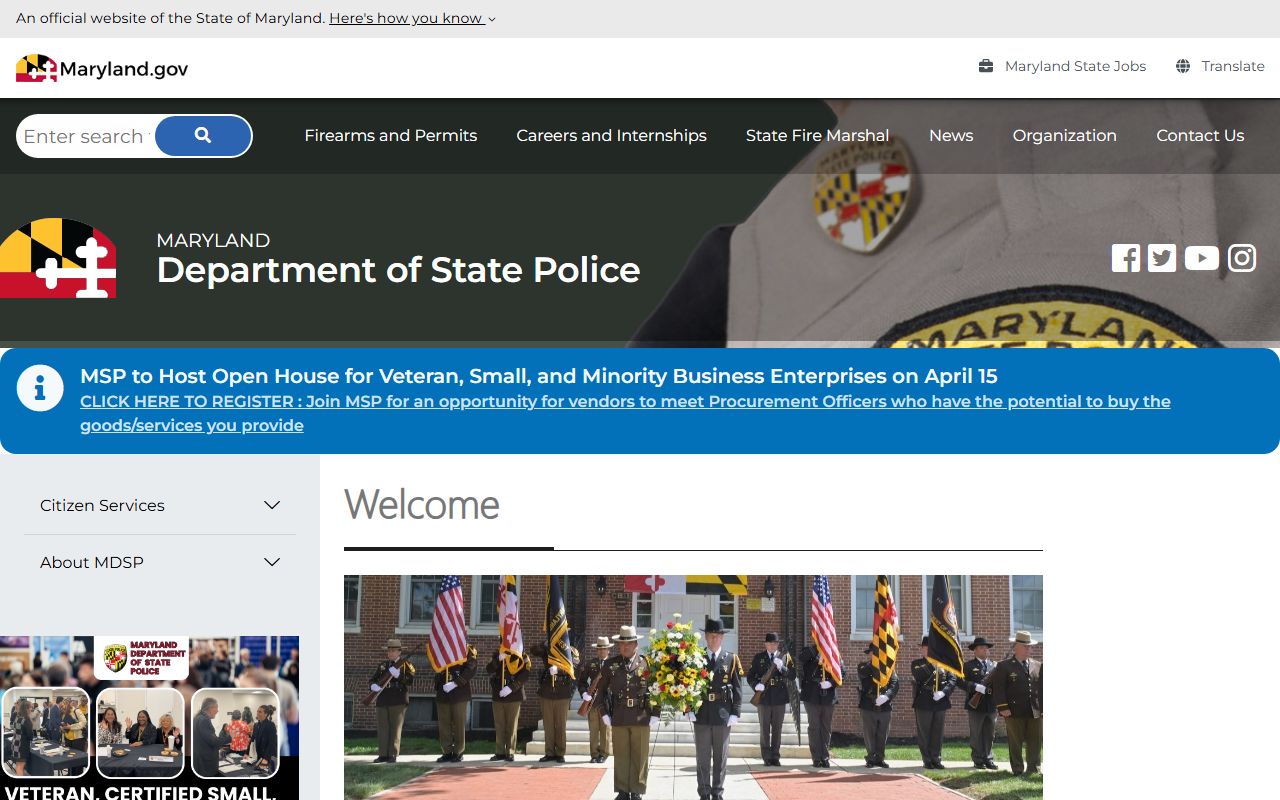Image resolution: width=1280 pixels, height=800 pixels.
Task: Select the Citizen Services sidebar item
Action: [x=160, y=505]
